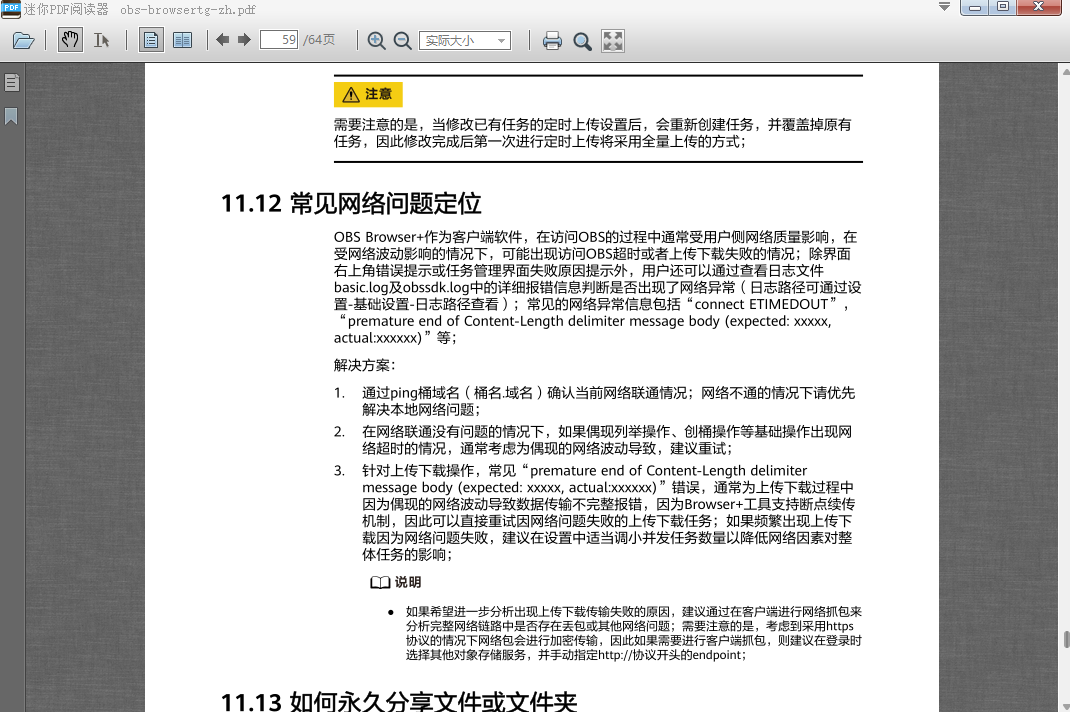Switch to the text selection tool
This screenshot has width=1070, height=712.
[x=101, y=40]
